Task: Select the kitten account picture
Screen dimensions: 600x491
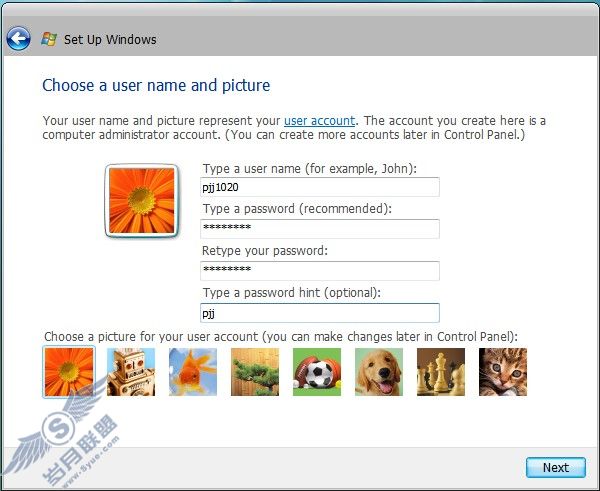Action: 503,372
